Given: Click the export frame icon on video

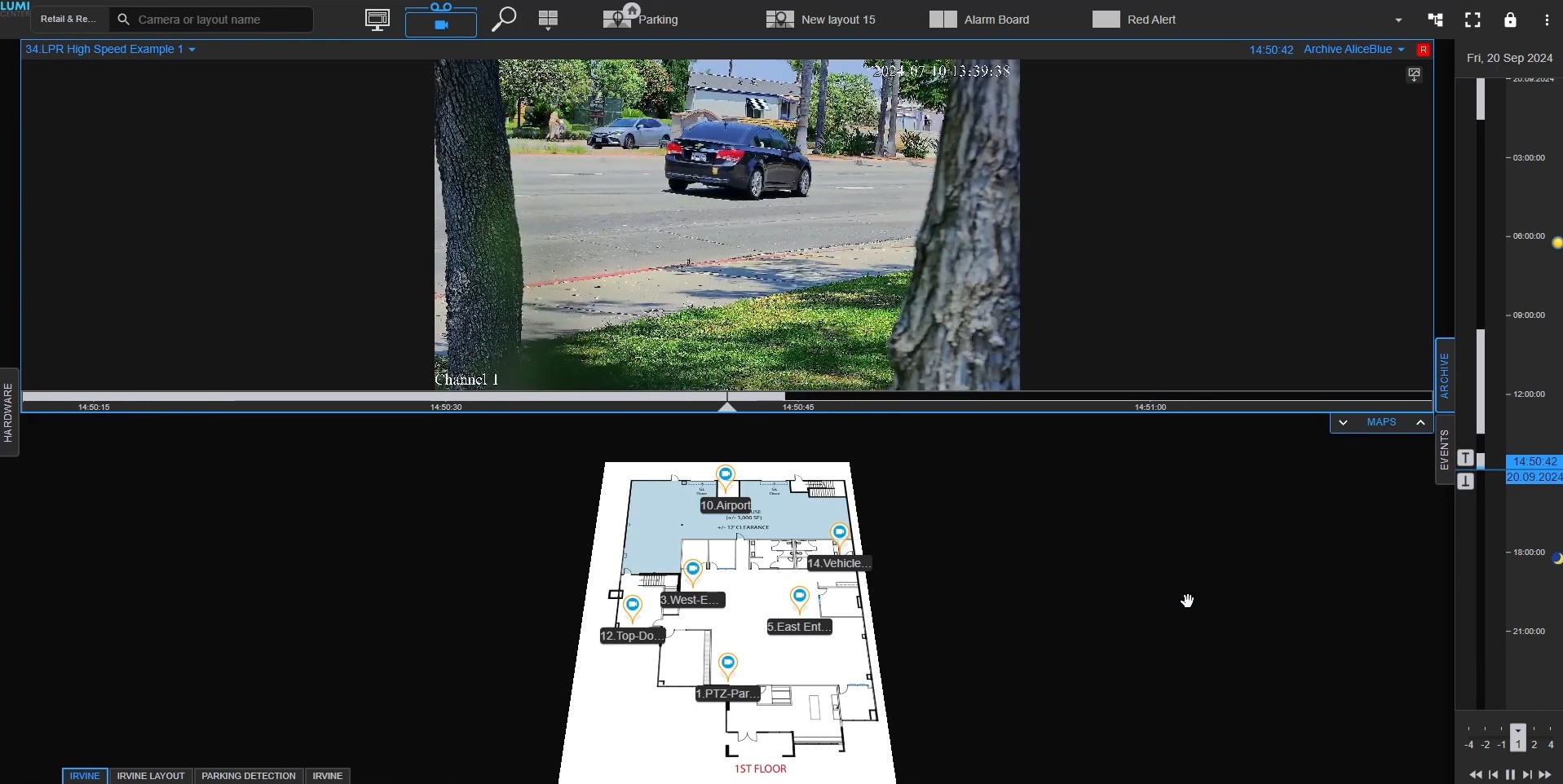Looking at the screenshot, I should (x=1414, y=74).
